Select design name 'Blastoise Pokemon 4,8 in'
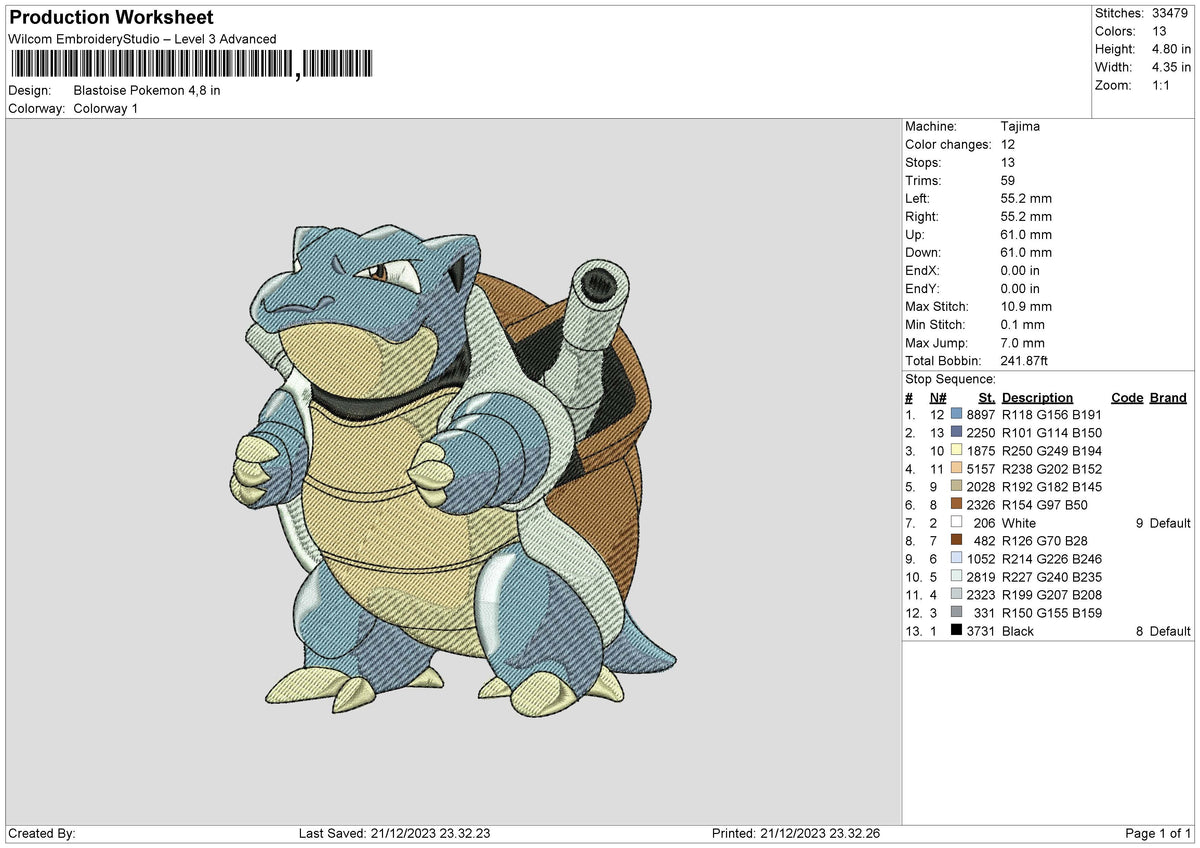Screen dimensions: 1200x848 (x=147, y=90)
